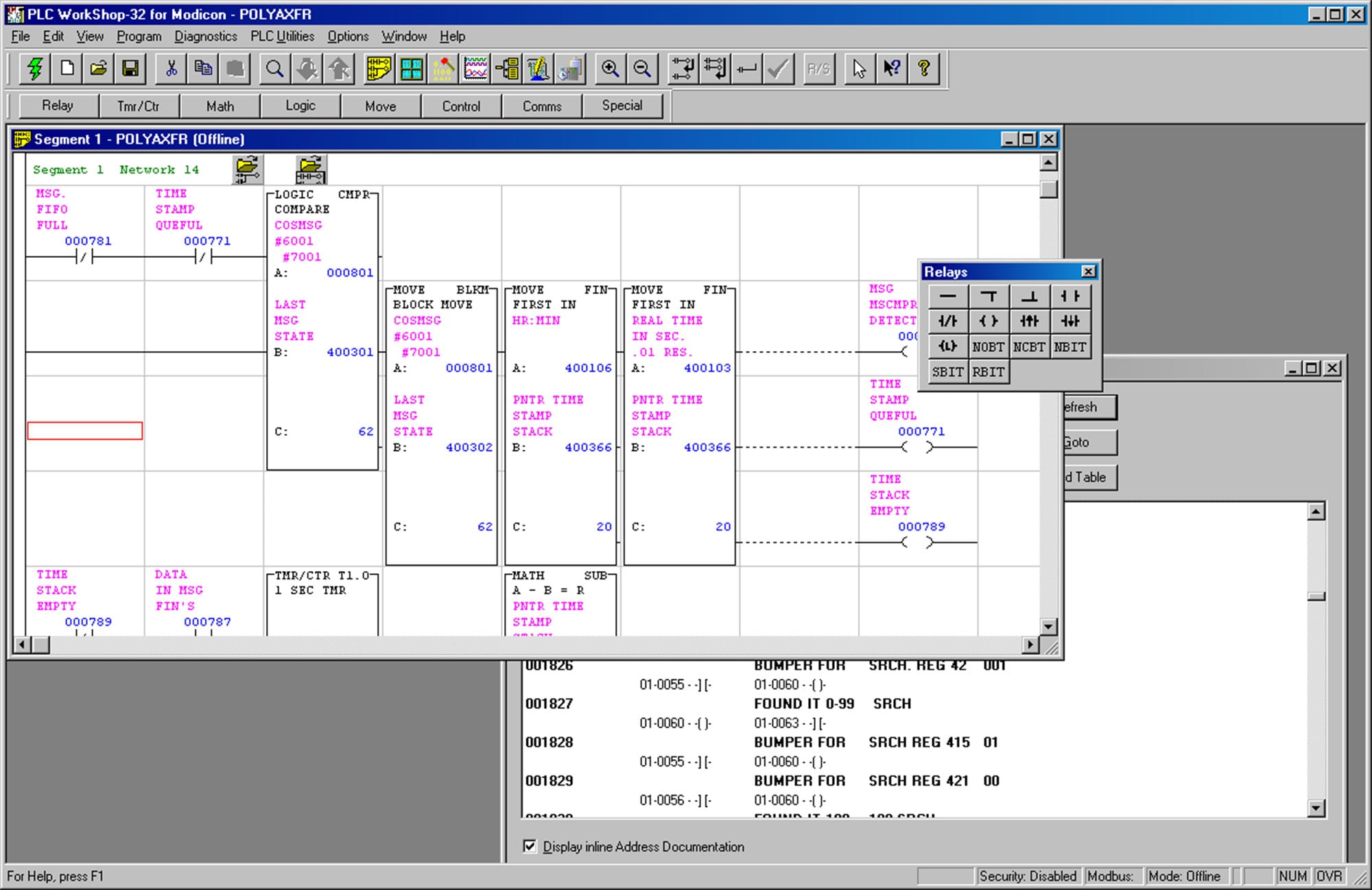The image size is (1372, 890).
Task: Select the normally closed contact in Relays palette
Action: coord(947,321)
